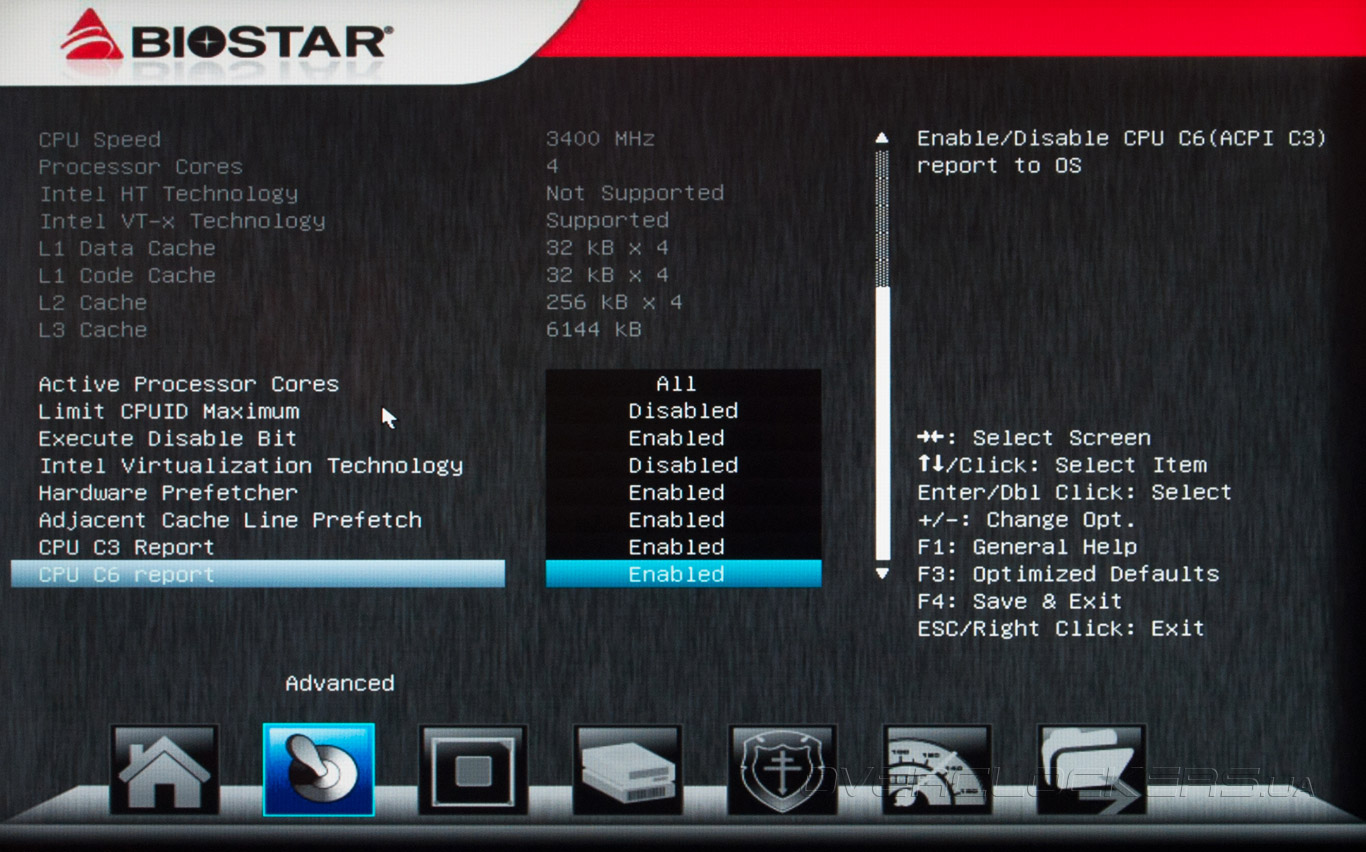The height and width of the screenshot is (852, 1366).
Task: Click the scrollbar up arrow
Action: 881,138
